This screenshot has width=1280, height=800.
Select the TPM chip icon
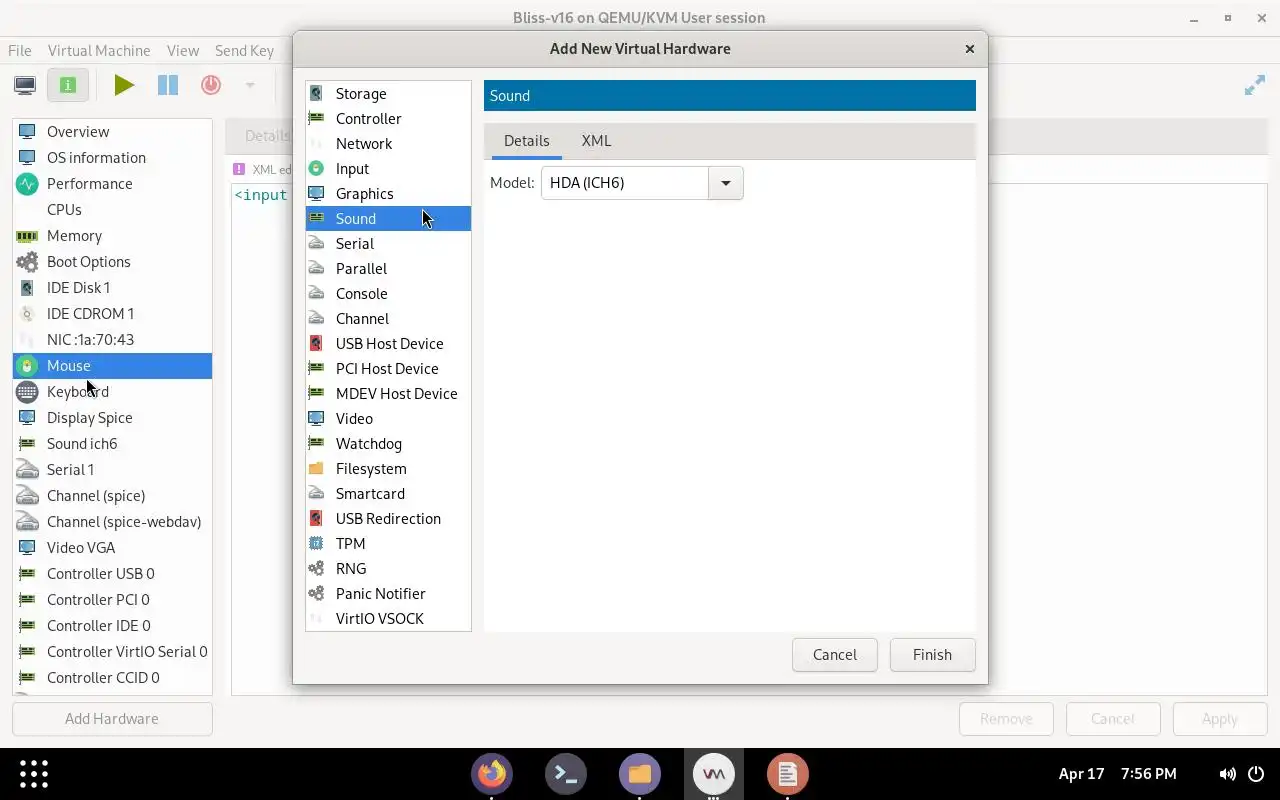coord(316,543)
